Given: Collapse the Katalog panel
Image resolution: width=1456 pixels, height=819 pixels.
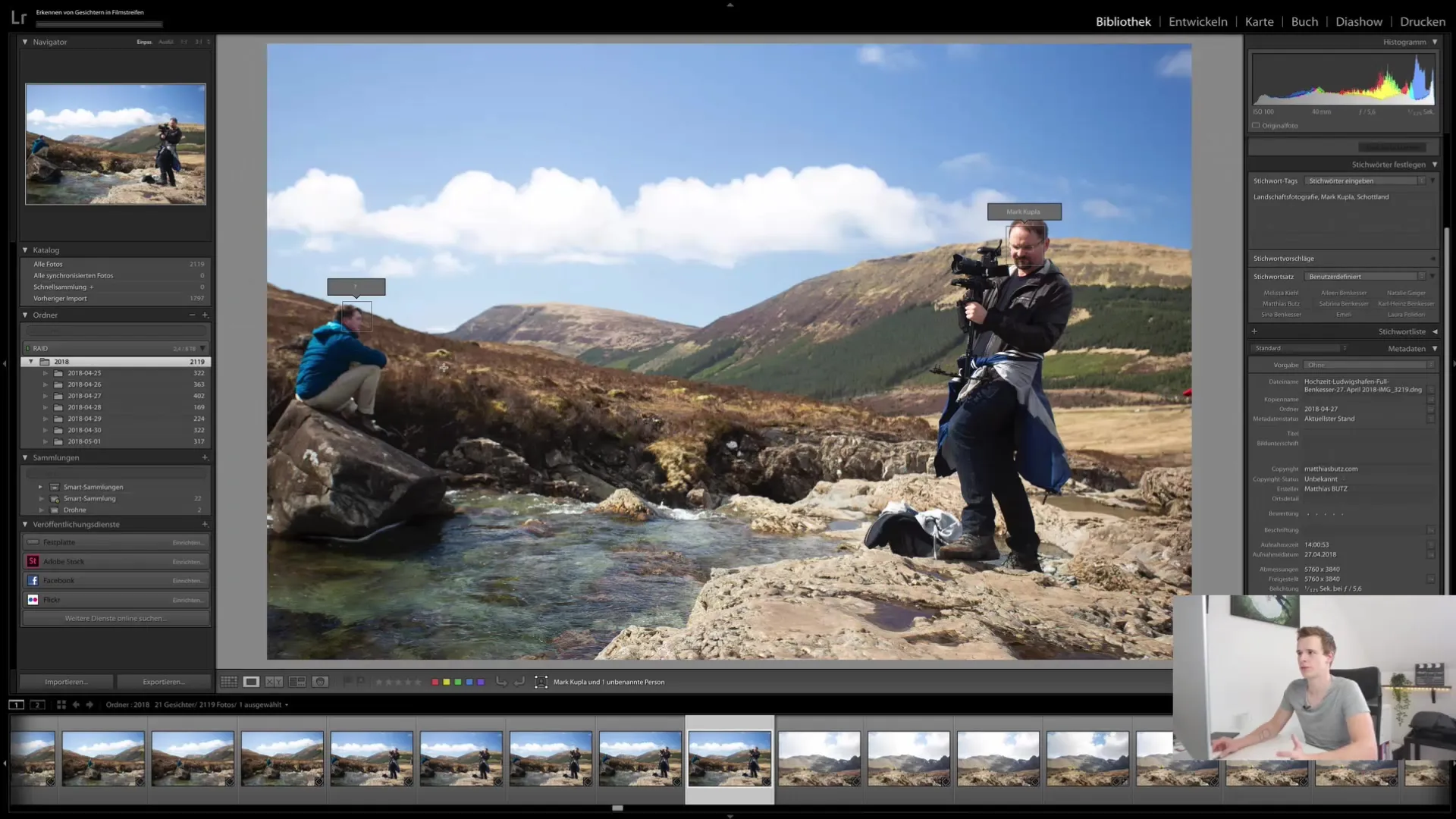Looking at the screenshot, I should (x=25, y=249).
